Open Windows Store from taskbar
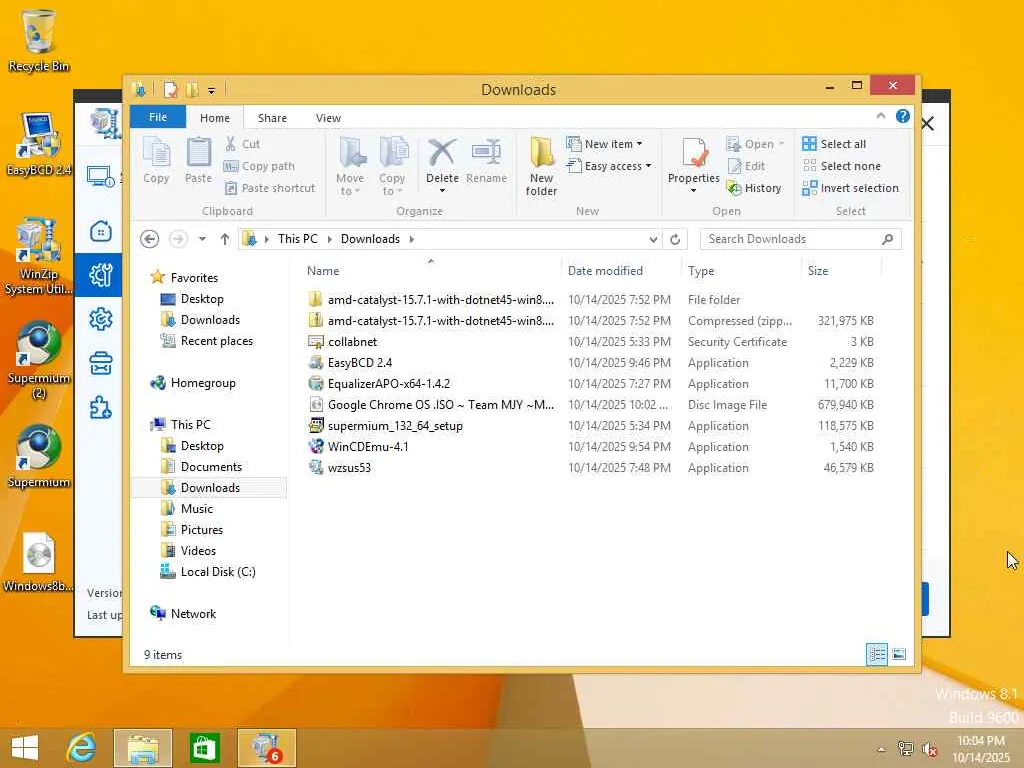The width and height of the screenshot is (1024, 768). coord(204,748)
